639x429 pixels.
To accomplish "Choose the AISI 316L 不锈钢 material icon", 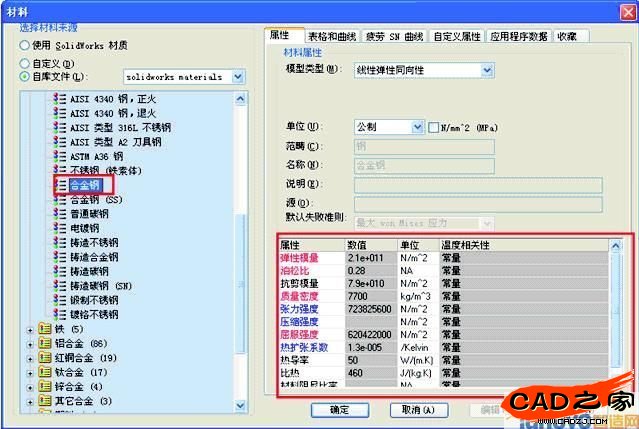I will tap(61, 128).
